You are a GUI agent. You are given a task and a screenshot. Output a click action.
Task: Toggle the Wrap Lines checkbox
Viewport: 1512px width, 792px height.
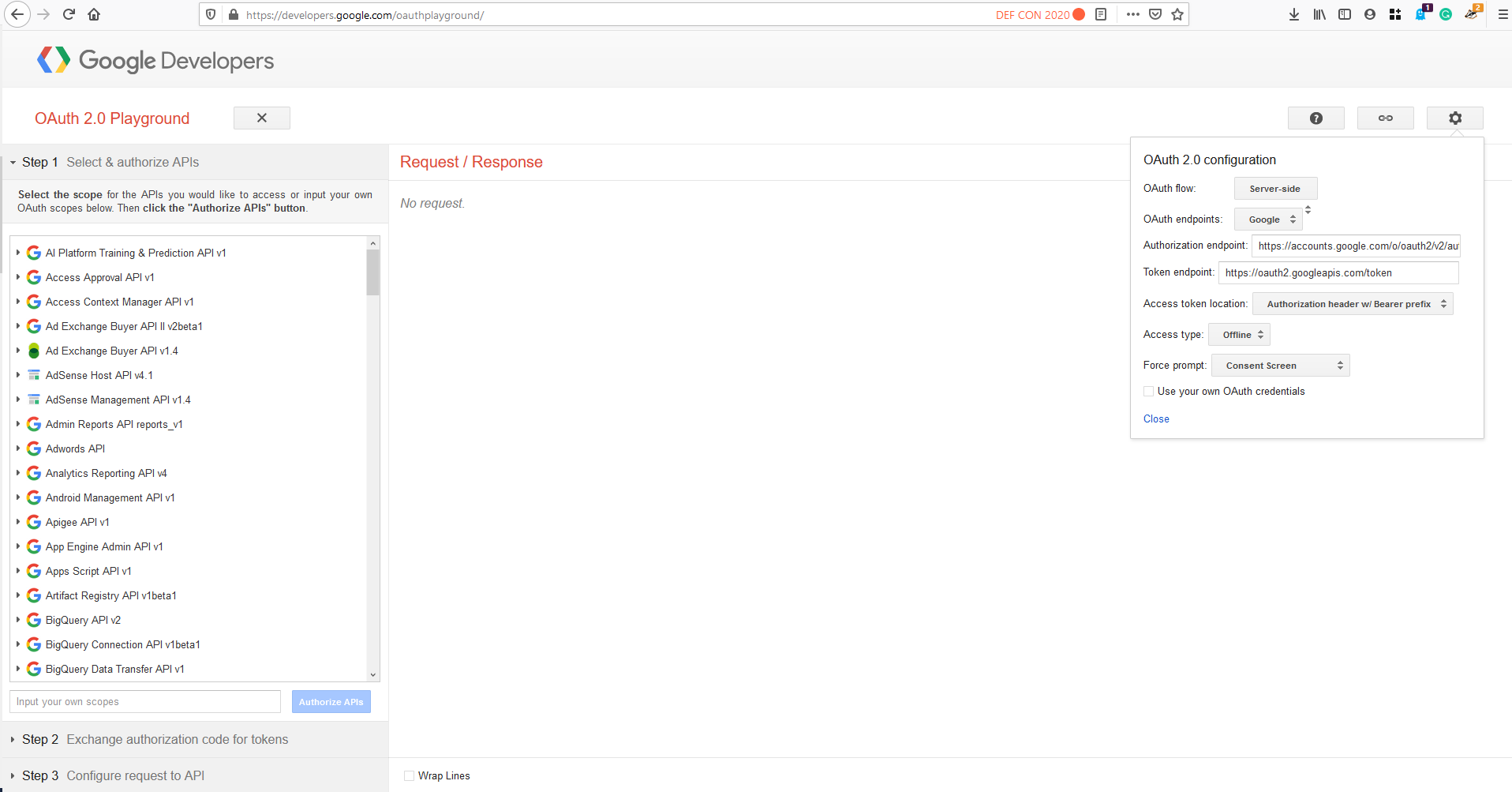pyautogui.click(x=409, y=775)
